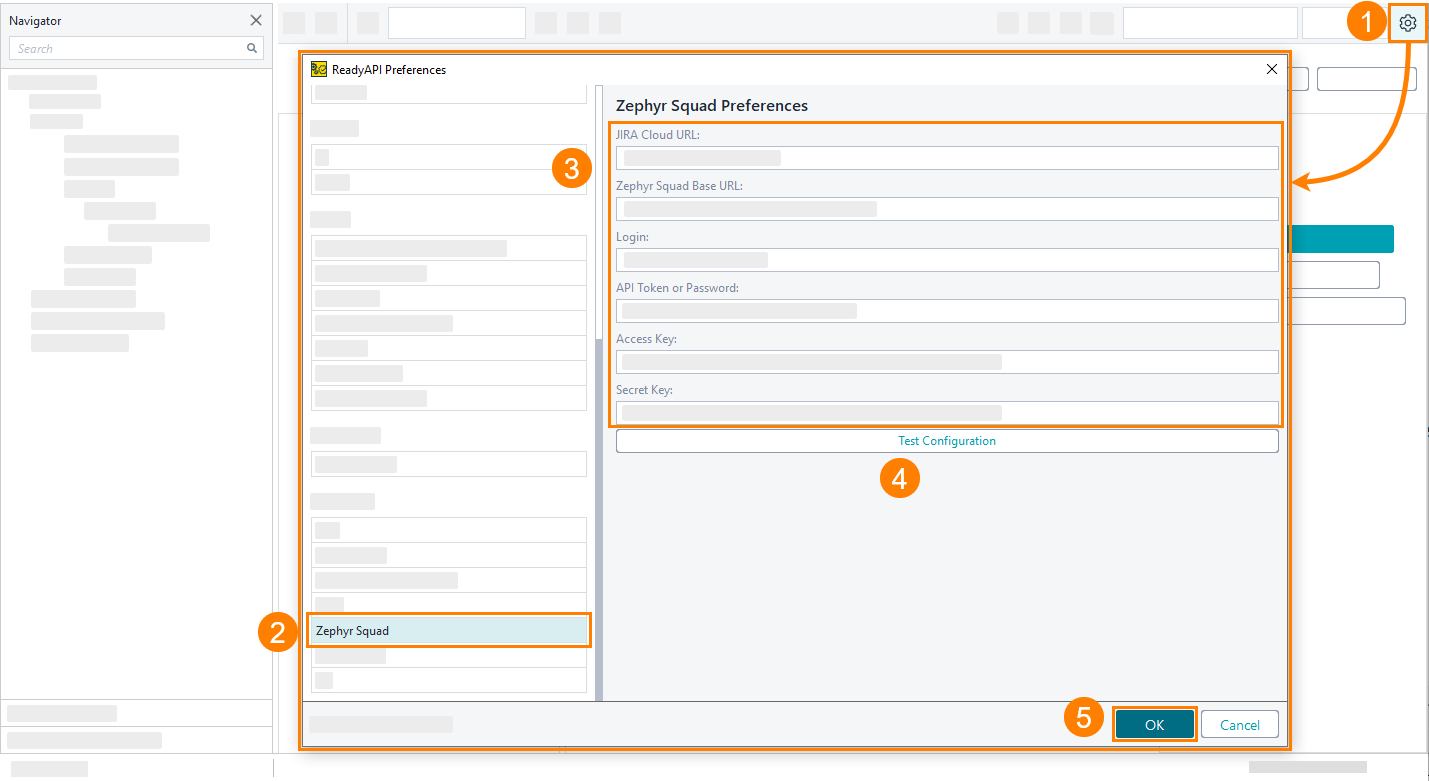Open ReadyAPI settings via the gear icon

(x=1408, y=22)
